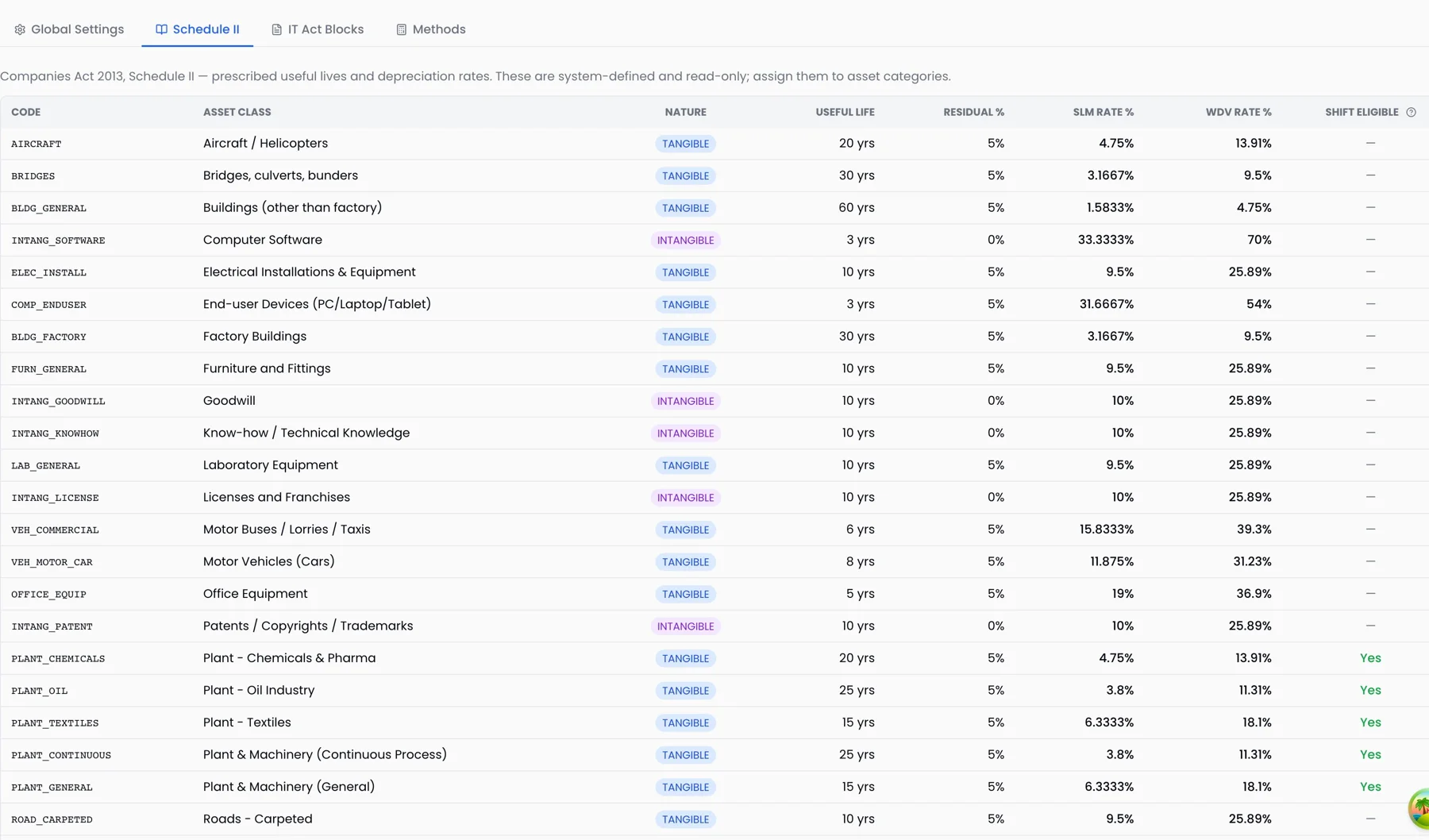Click 15.8333% SLM rate value

coord(1106,530)
